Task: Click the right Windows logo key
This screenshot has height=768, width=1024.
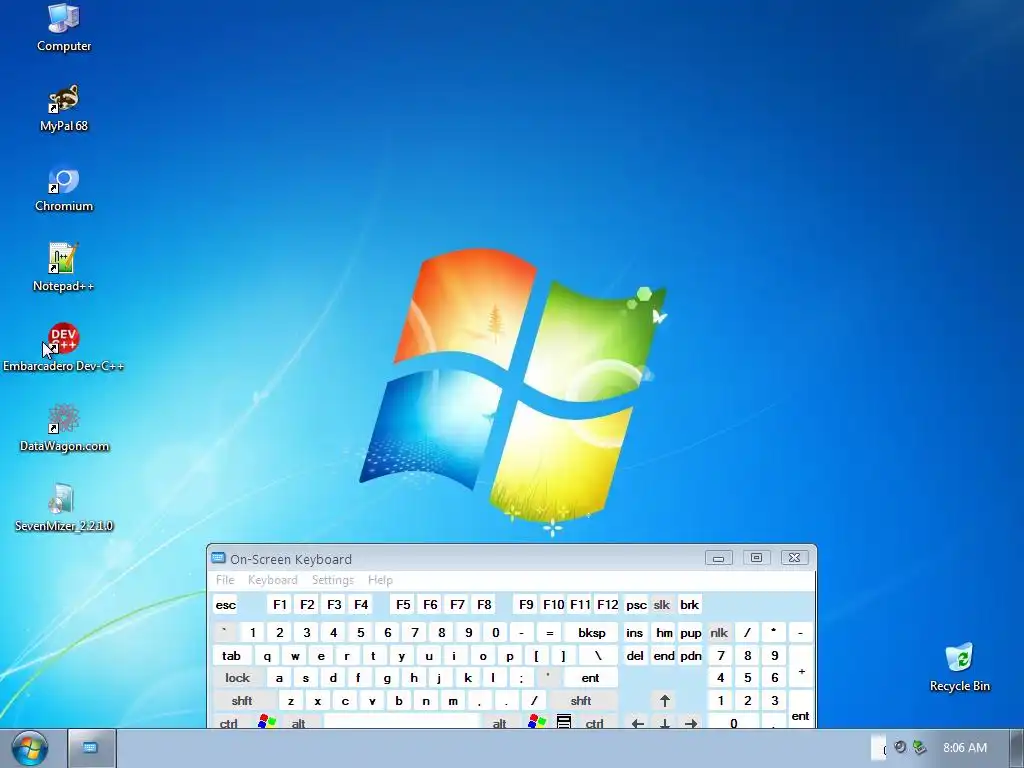Action: pos(537,722)
